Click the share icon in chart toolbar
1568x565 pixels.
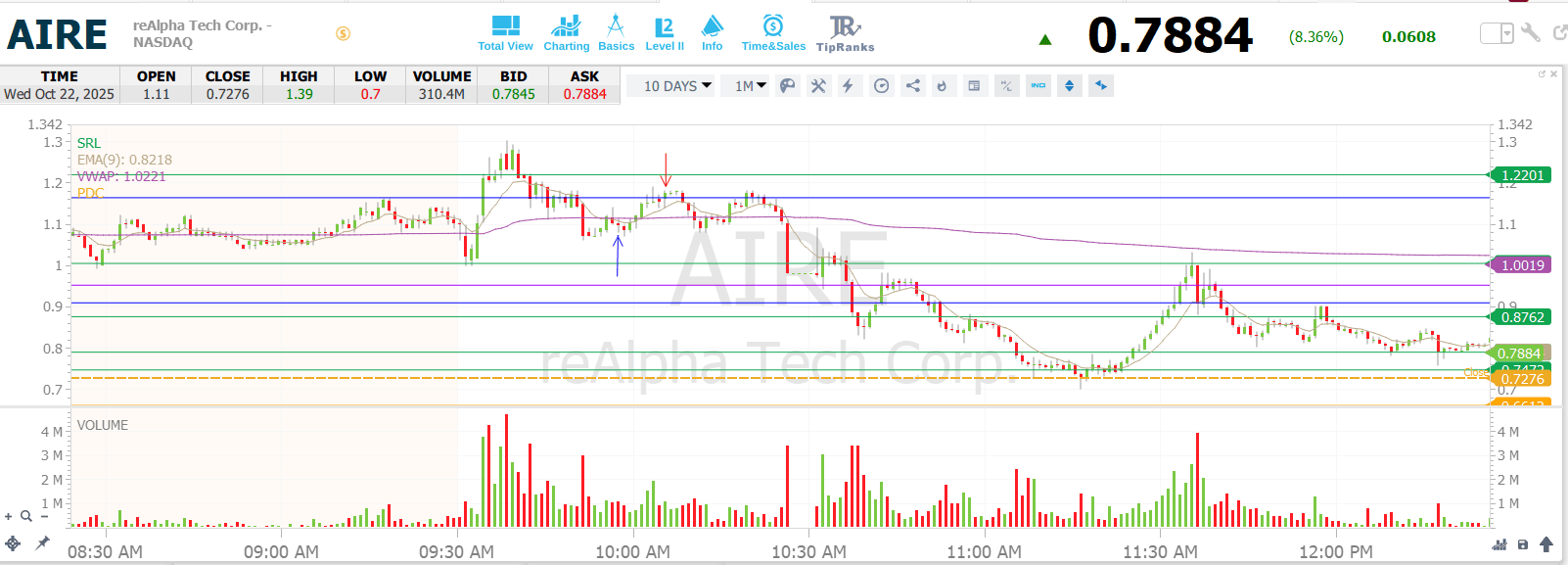(912, 86)
